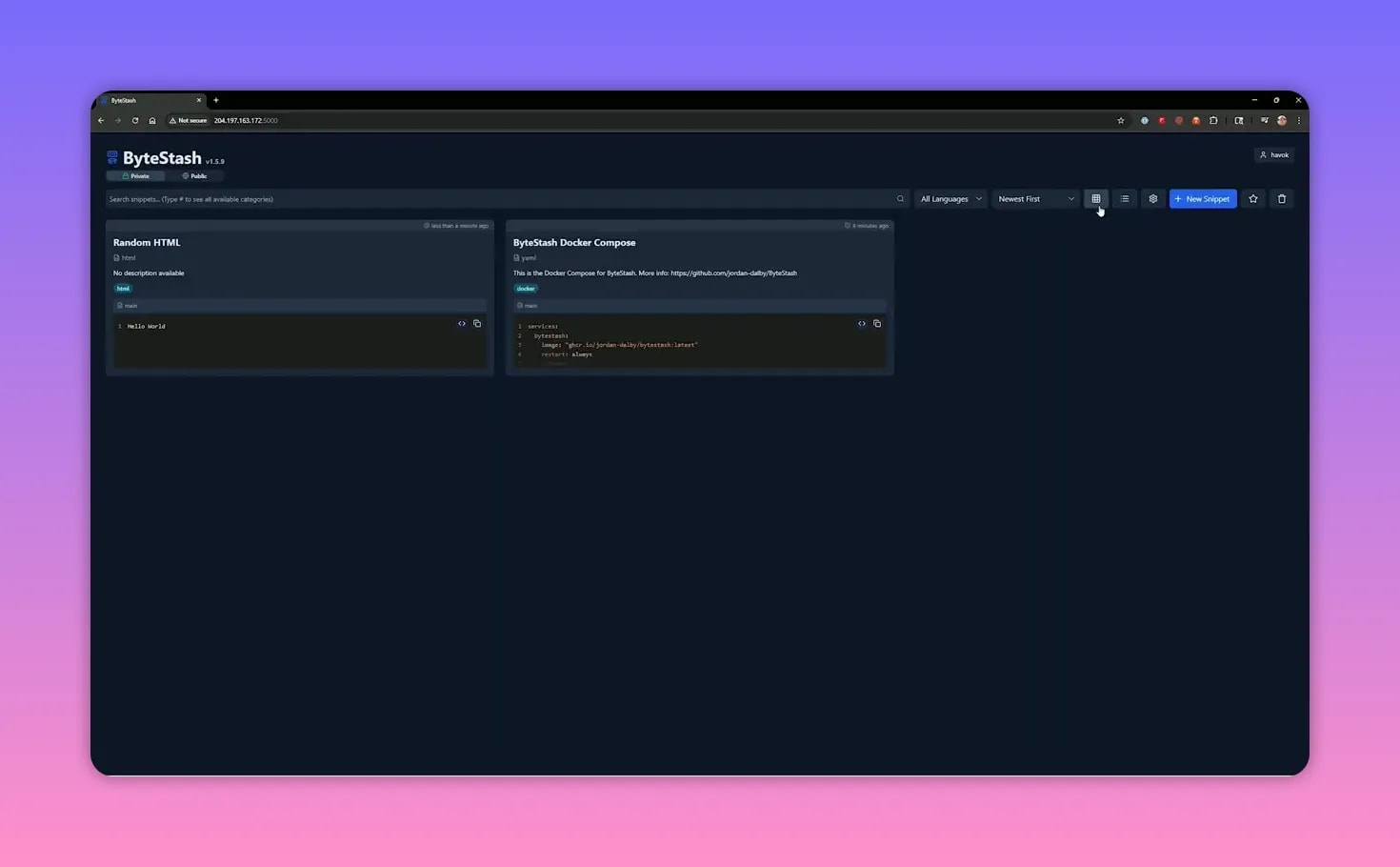Switch to Public snippets view
The height and width of the screenshot is (867, 1400).
click(x=194, y=176)
